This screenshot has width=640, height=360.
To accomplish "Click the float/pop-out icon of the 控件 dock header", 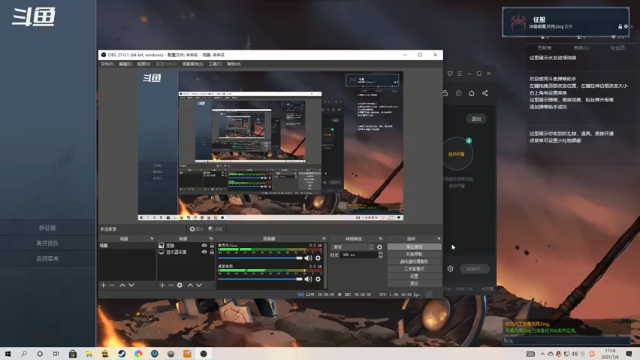I will pyautogui.click(x=439, y=238).
